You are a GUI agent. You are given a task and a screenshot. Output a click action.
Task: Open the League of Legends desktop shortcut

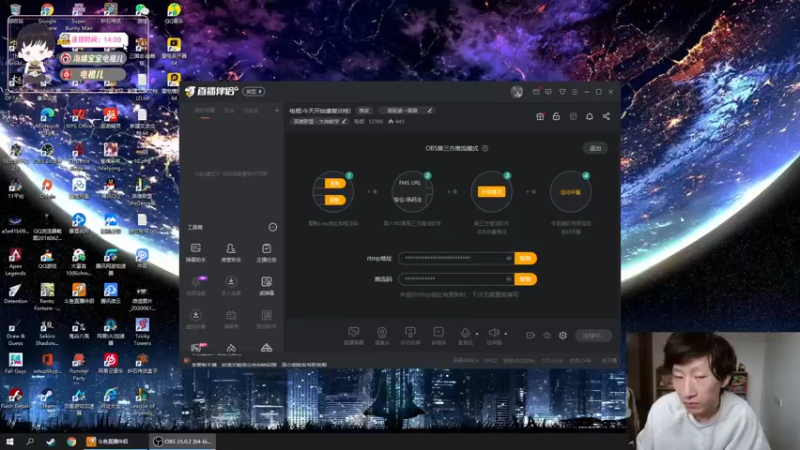(x=142, y=402)
